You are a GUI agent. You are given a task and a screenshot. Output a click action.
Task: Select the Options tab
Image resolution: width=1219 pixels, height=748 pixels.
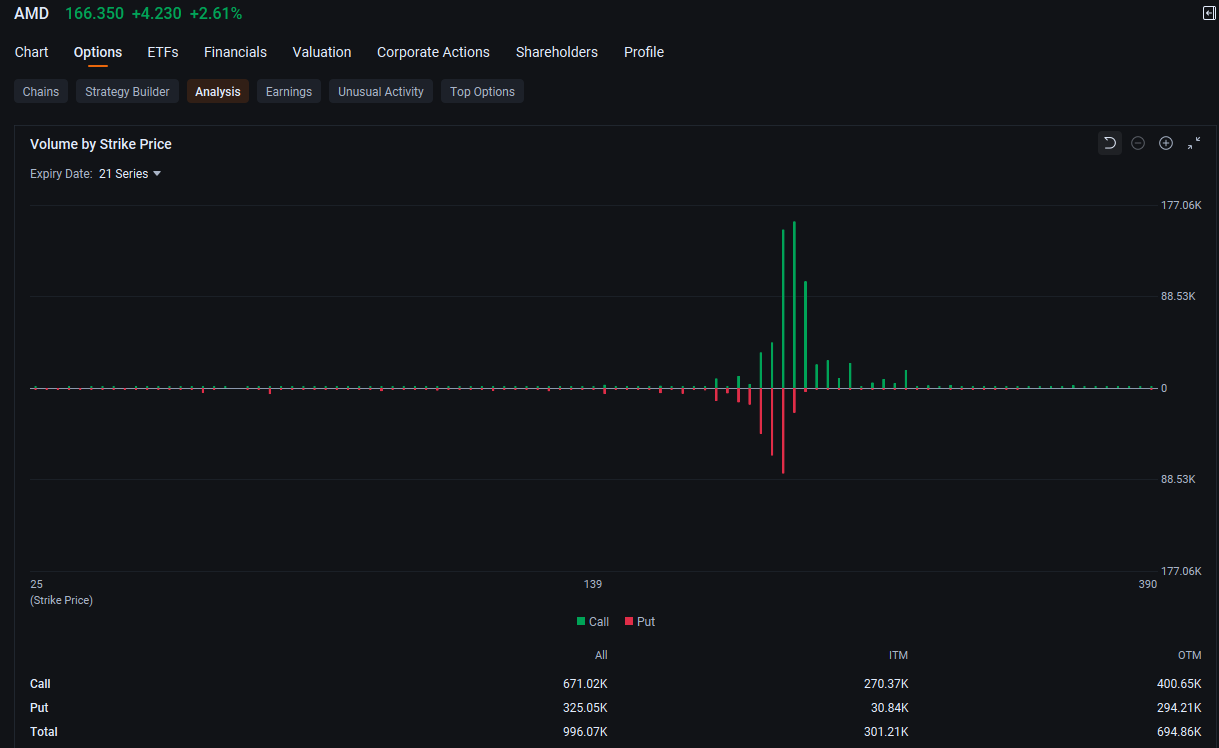pos(98,52)
